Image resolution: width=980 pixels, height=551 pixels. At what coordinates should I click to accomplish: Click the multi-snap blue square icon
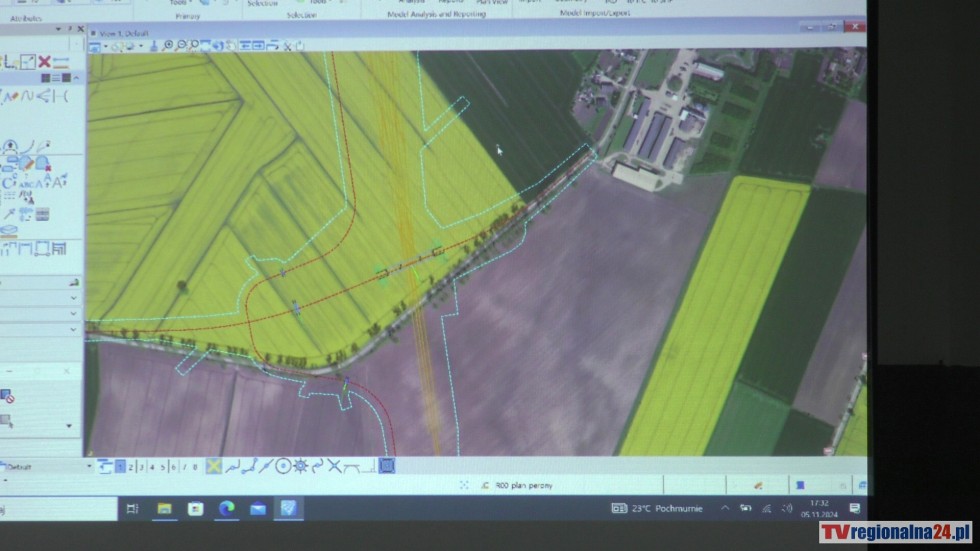coord(386,466)
